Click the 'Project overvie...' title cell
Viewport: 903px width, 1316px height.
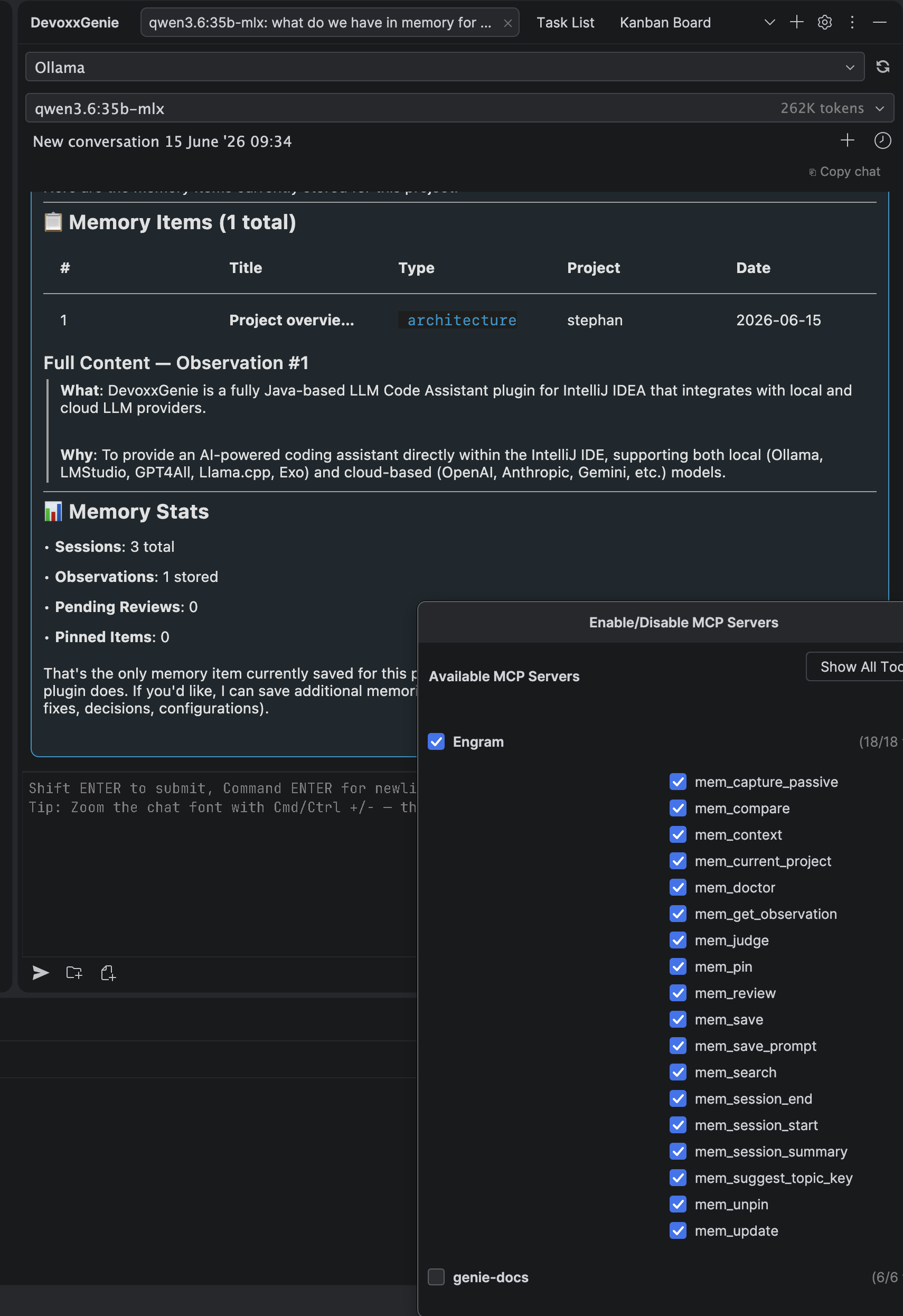[x=291, y=320]
